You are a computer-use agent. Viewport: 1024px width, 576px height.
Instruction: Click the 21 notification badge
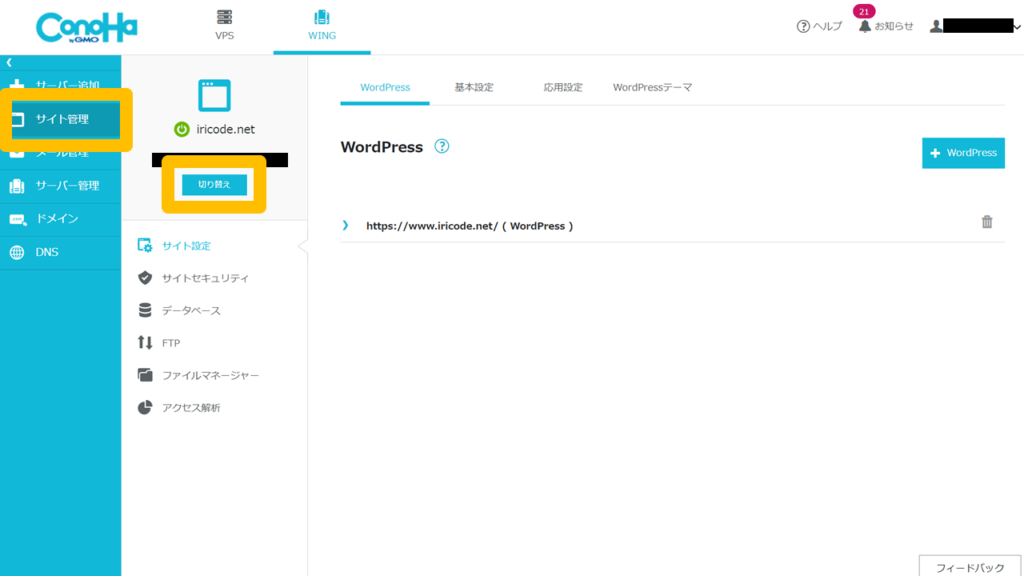click(x=864, y=12)
